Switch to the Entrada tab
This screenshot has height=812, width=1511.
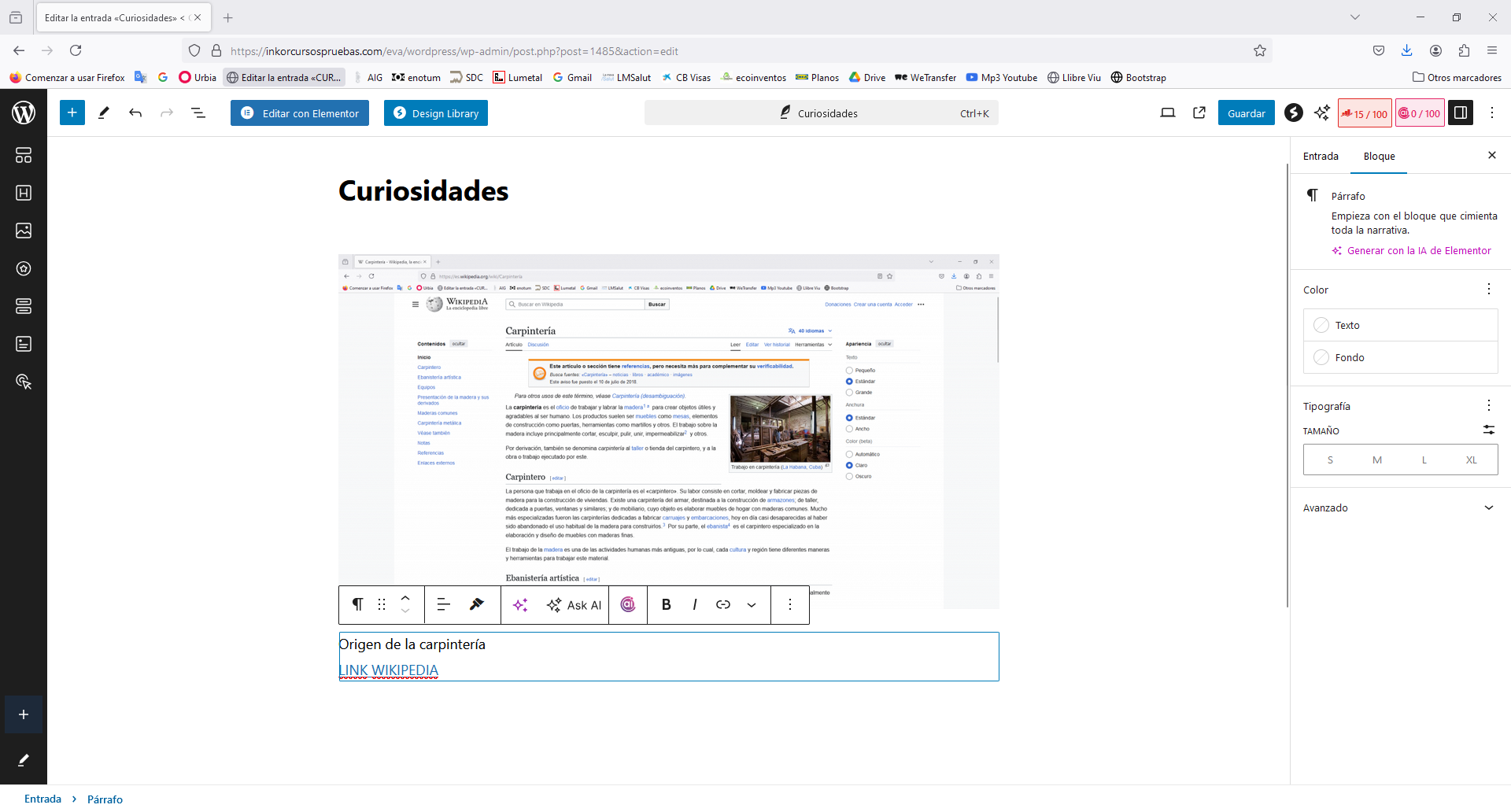(1321, 157)
